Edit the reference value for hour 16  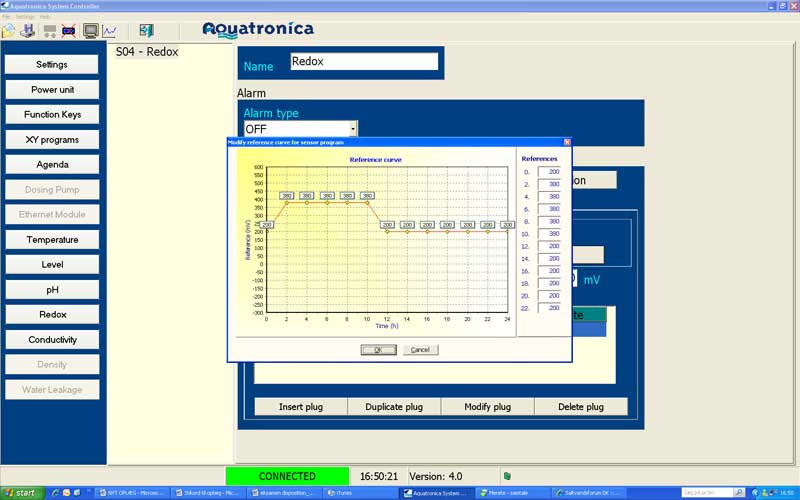[549, 271]
